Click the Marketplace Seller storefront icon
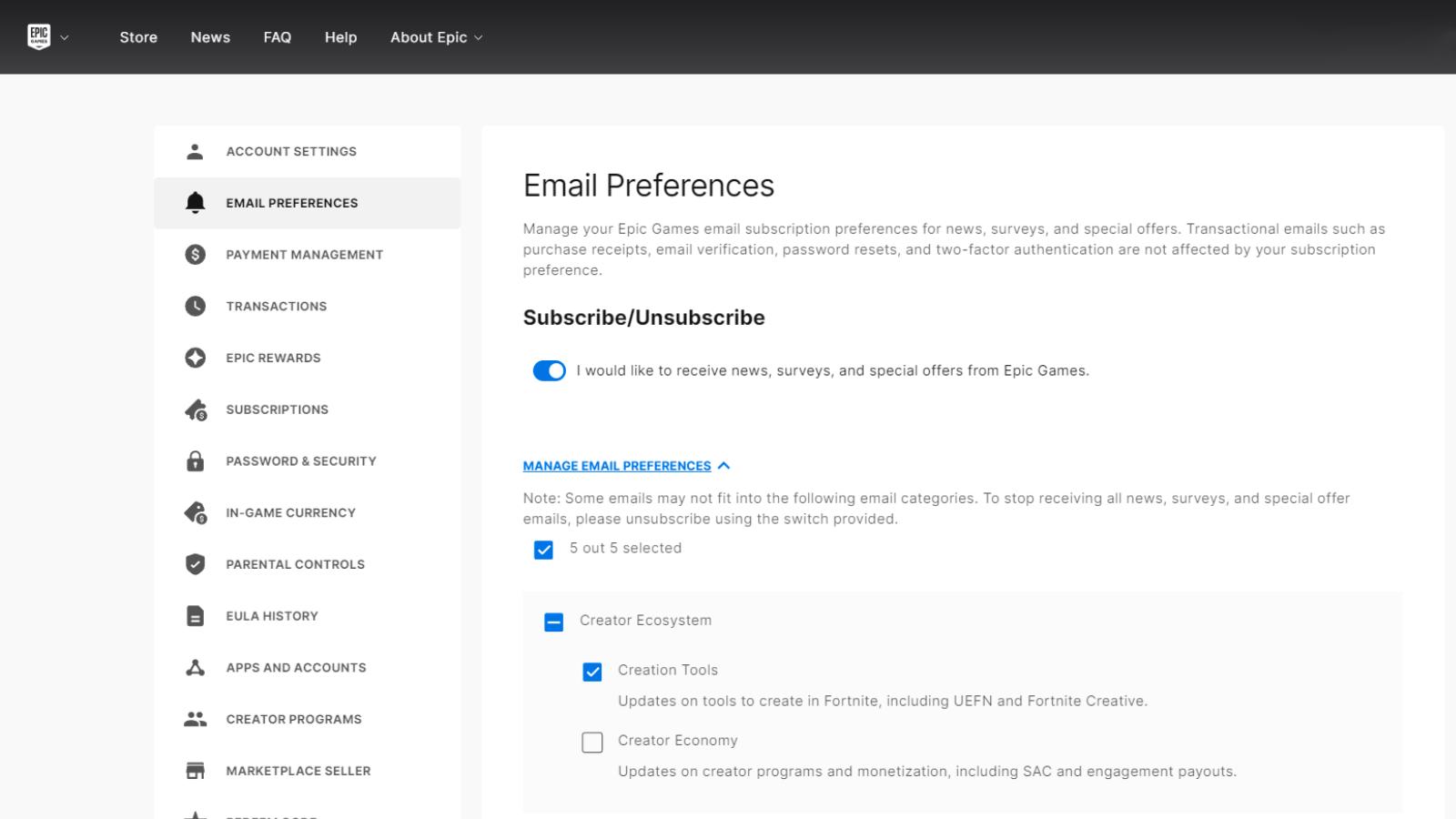Viewport: 1456px width, 819px height. 195,771
